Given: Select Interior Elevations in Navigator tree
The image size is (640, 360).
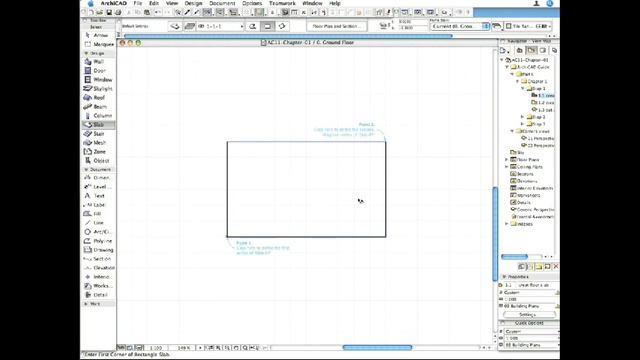Looking at the screenshot, I should coord(531,188).
